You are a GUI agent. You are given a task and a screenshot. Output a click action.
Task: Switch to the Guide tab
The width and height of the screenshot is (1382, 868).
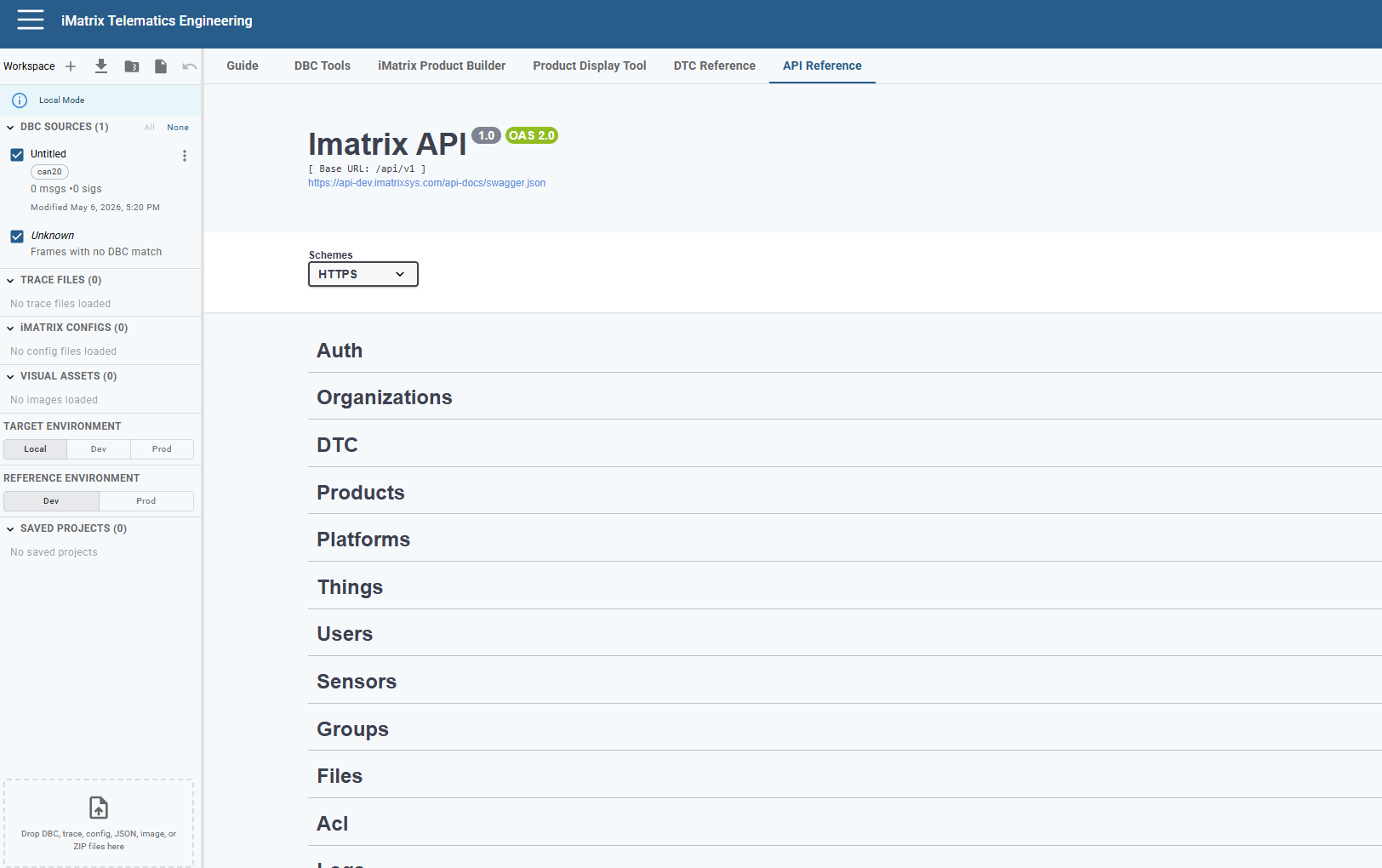tap(243, 66)
